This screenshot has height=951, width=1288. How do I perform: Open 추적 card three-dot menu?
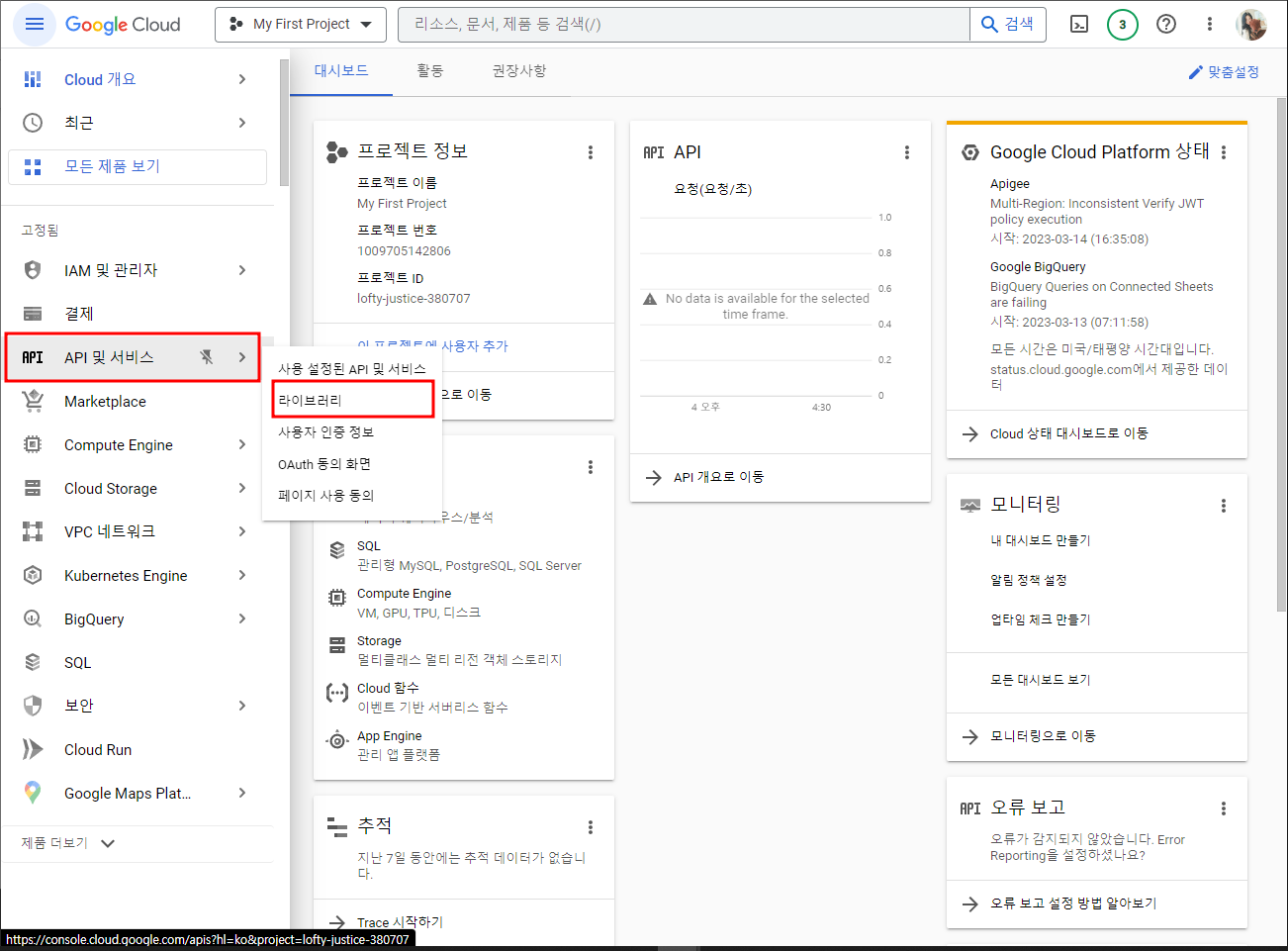coord(591,827)
